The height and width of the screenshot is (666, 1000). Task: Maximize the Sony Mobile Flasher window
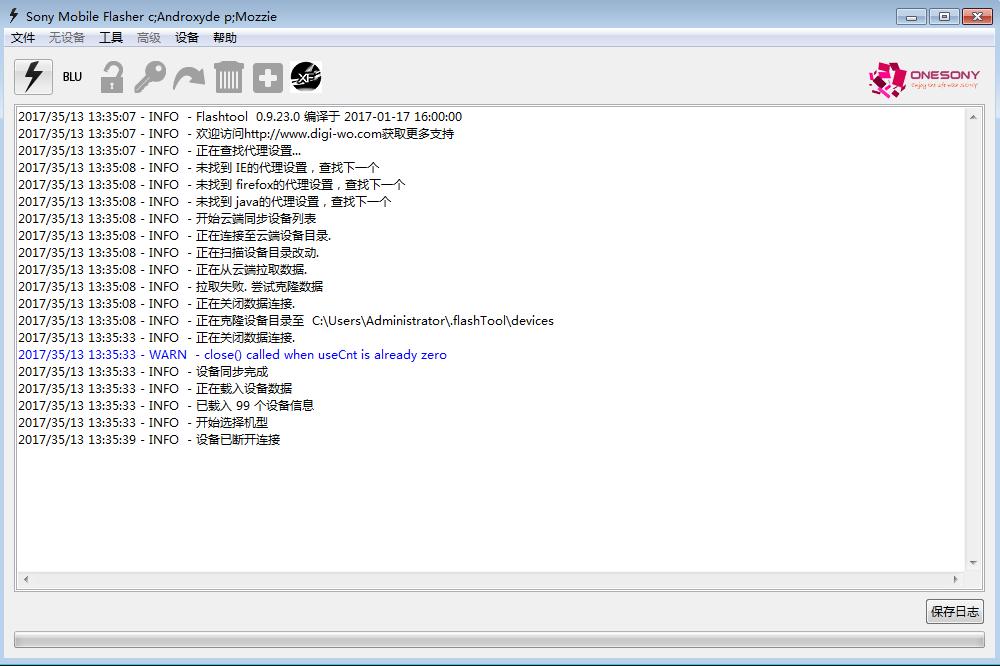[x=945, y=17]
